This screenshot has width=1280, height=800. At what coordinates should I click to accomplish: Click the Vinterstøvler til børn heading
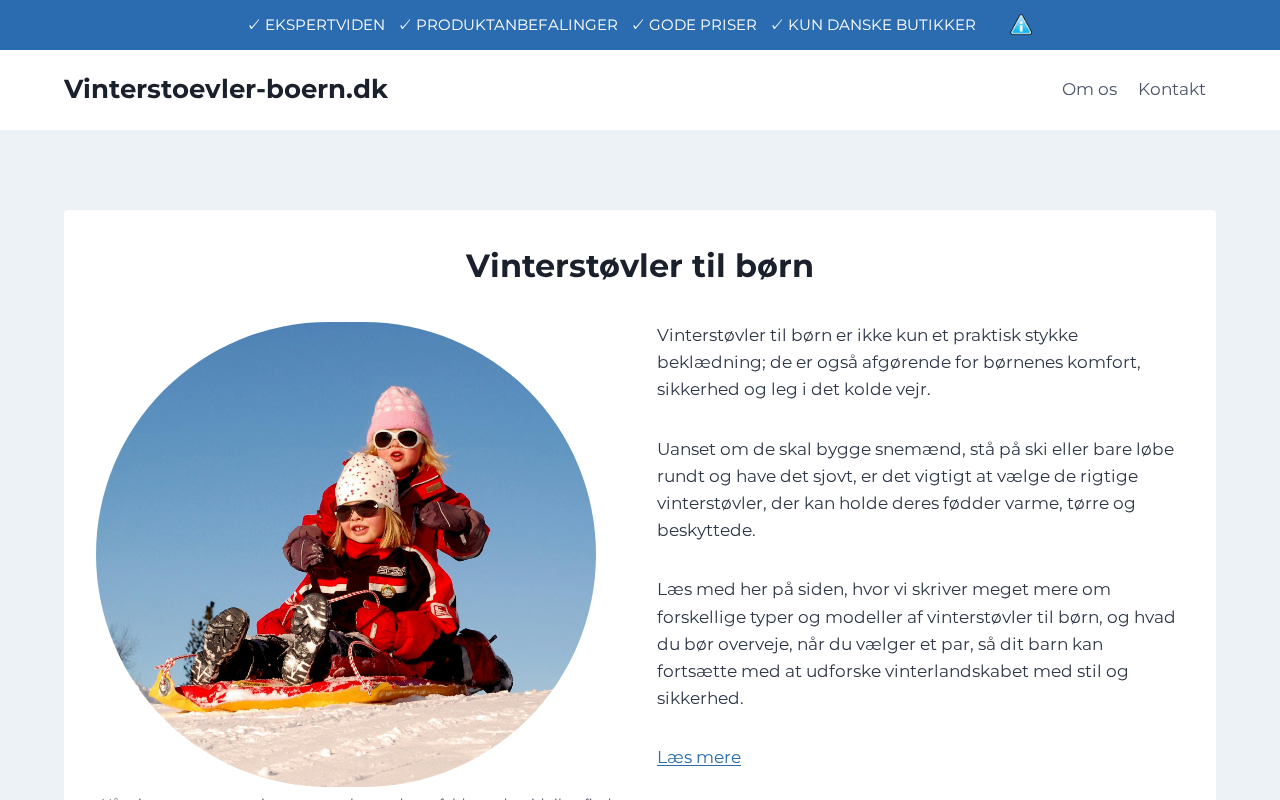[640, 266]
